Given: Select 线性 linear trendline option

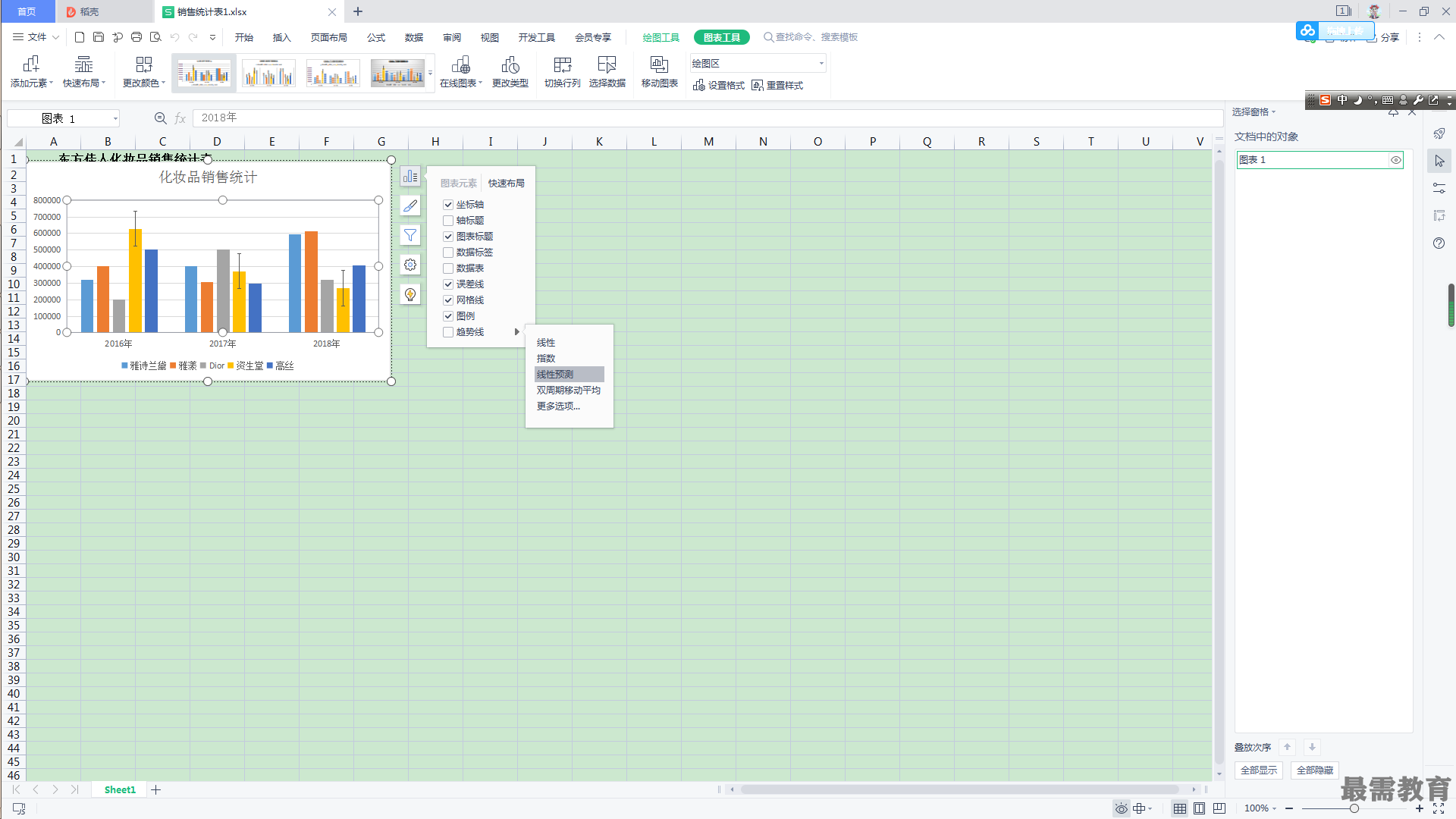Looking at the screenshot, I should click(546, 343).
